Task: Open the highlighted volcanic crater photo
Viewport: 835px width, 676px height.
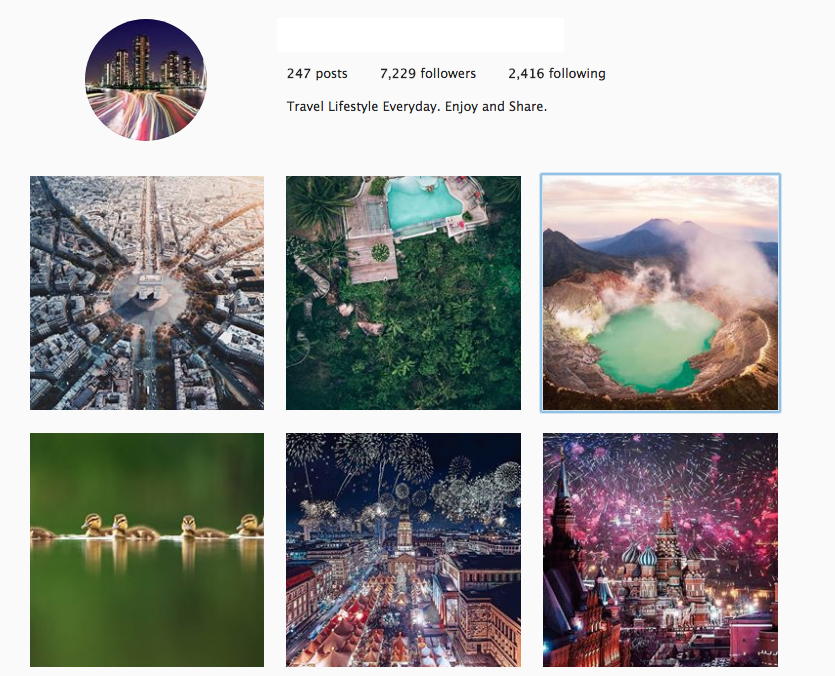Action: pos(660,293)
